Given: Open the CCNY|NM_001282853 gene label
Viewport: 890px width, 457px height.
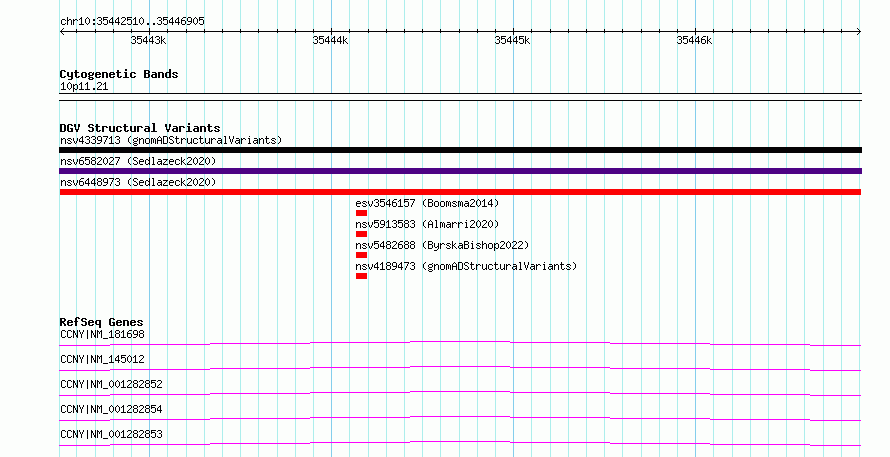Looking at the screenshot, I should tap(111, 434).
